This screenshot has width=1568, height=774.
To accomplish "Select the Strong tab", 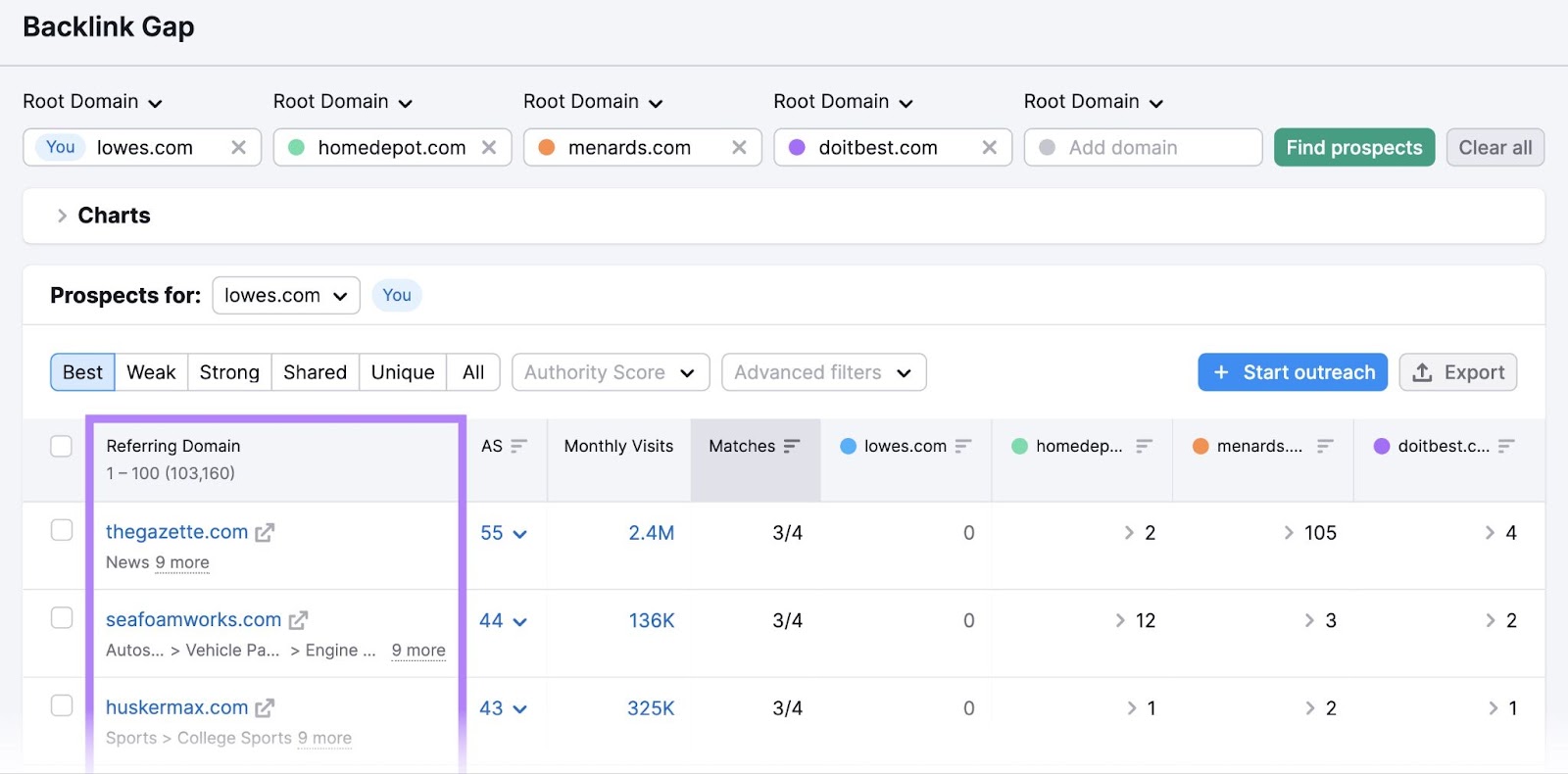I will (229, 372).
